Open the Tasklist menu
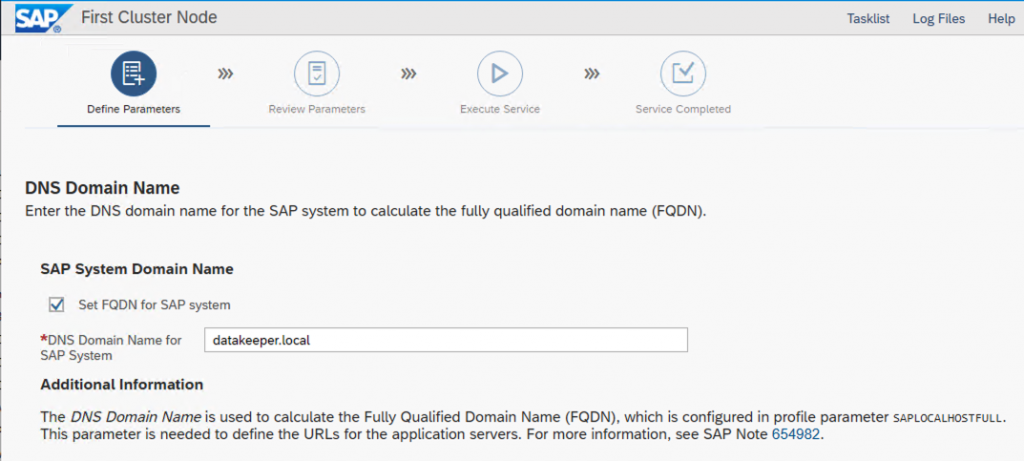1024x461 pixels. point(868,19)
